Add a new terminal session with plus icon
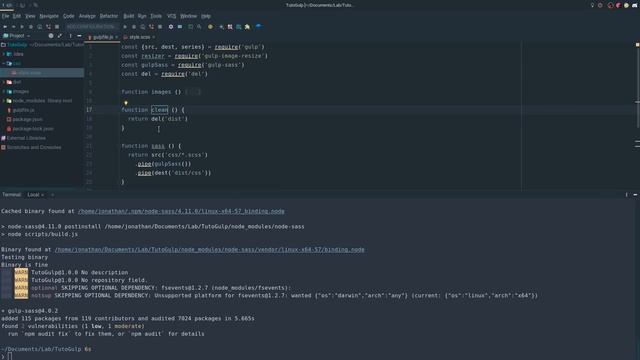This screenshot has width=640, height=360. (52, 195)
